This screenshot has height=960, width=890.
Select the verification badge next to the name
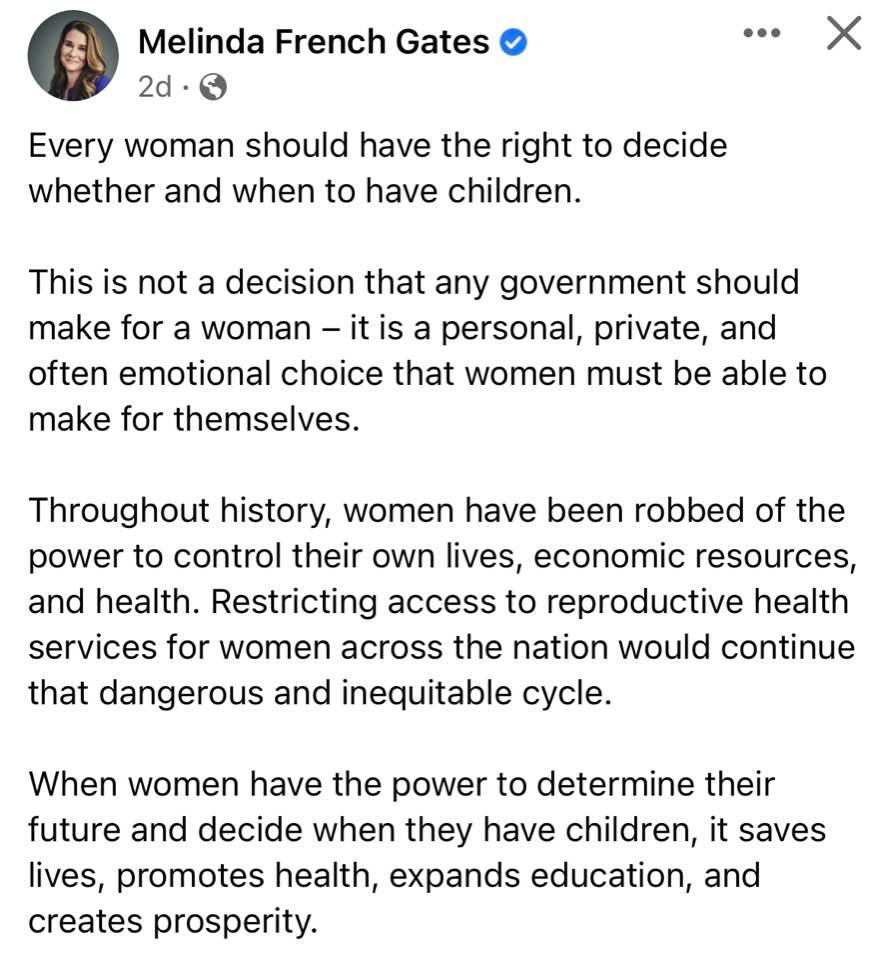514,41
